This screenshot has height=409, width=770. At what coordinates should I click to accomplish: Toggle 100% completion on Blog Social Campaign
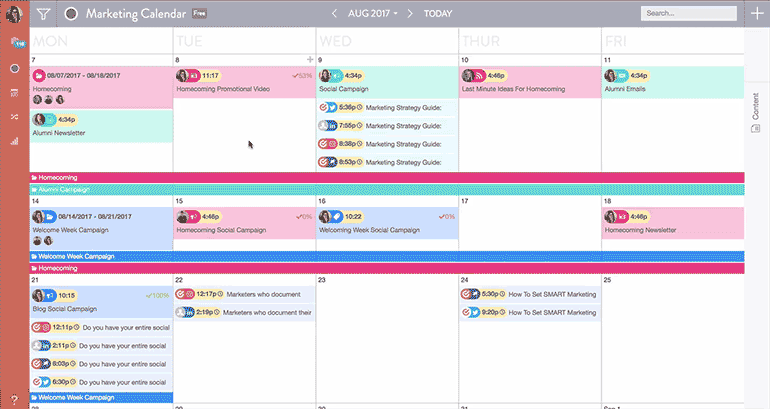coord(157,296)
